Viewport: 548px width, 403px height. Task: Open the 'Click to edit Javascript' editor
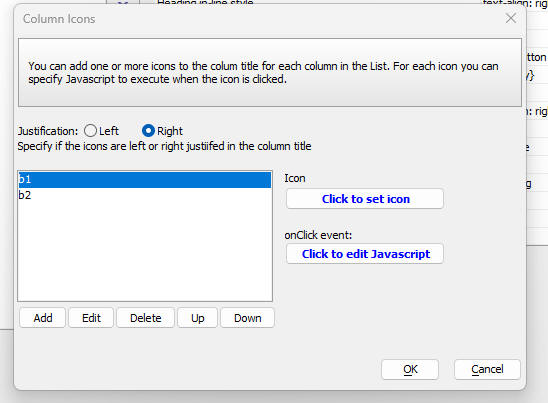click(x=365, y=254)
